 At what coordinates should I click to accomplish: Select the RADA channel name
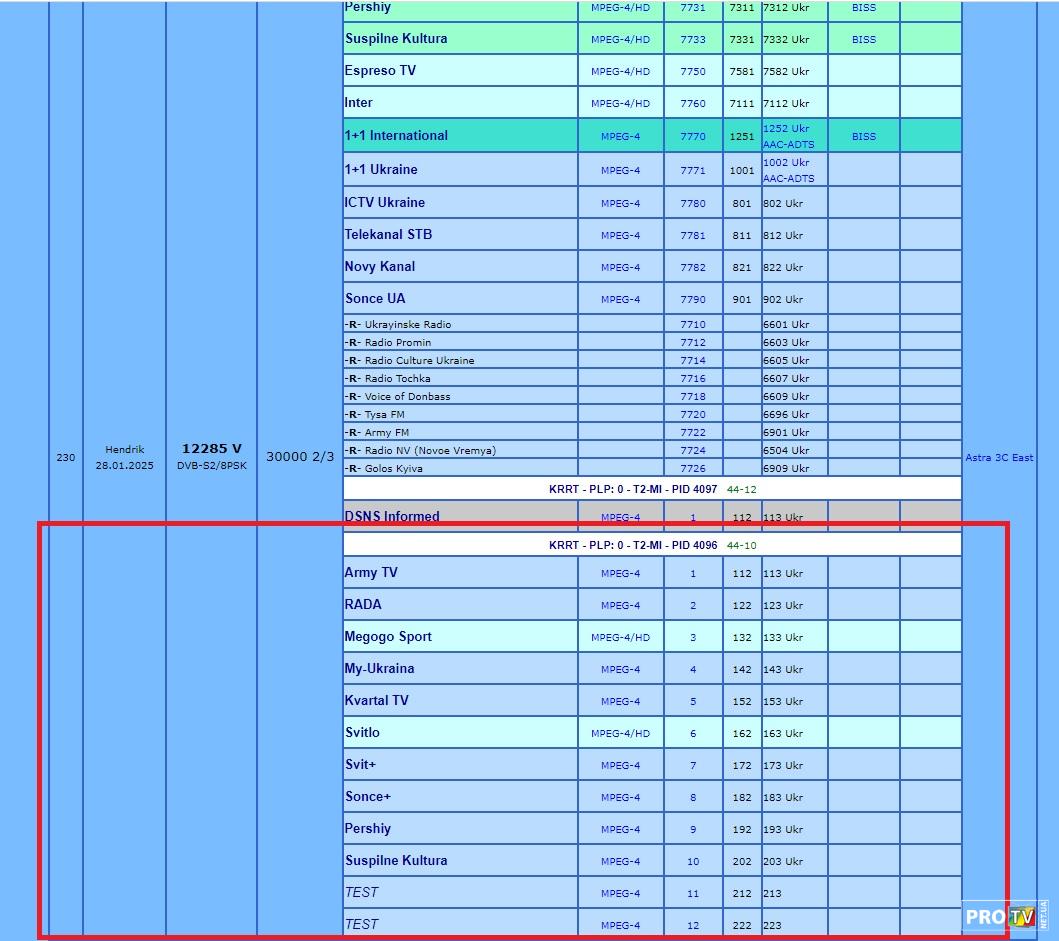point(363,605)
